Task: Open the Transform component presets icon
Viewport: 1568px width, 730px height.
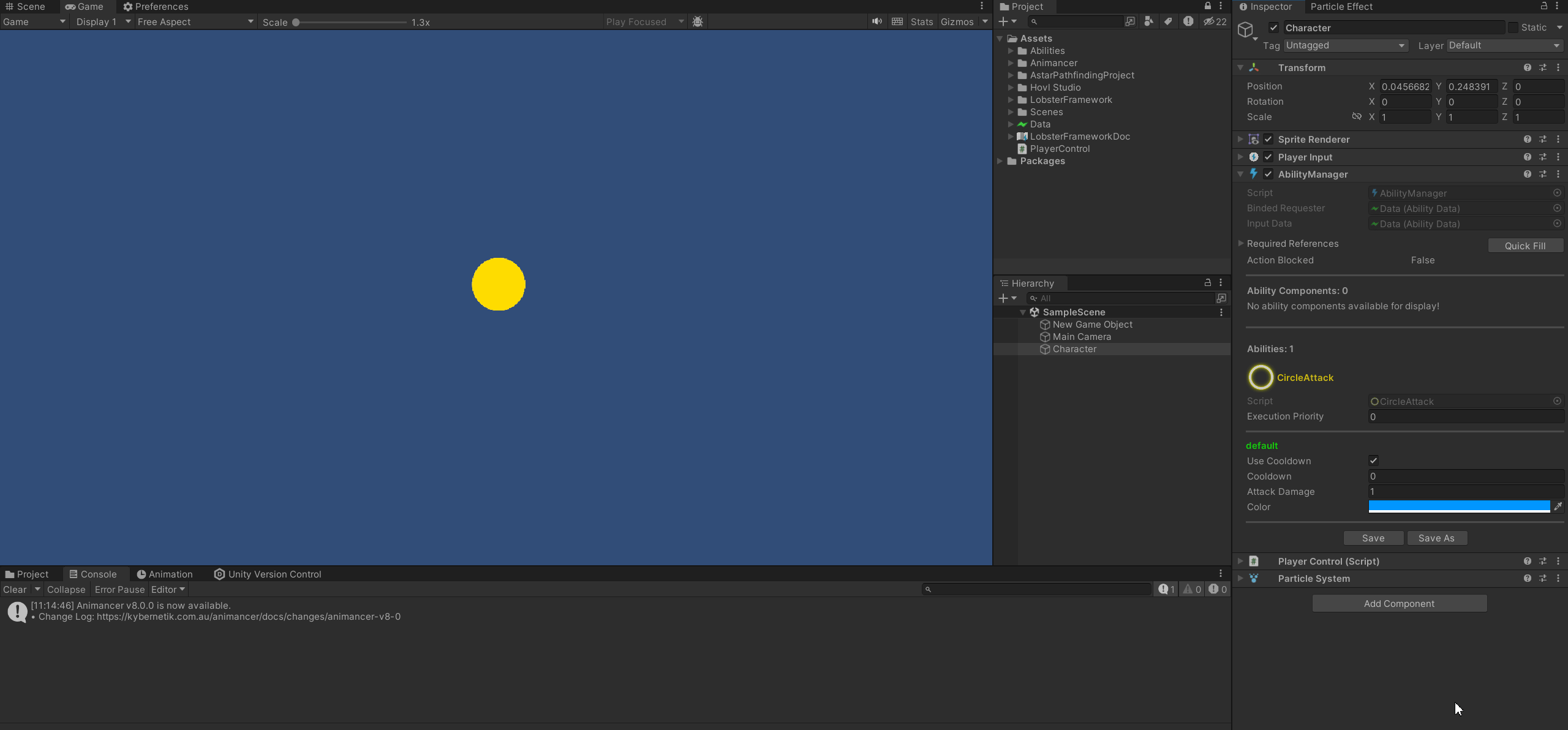Action: (1543, 67)
